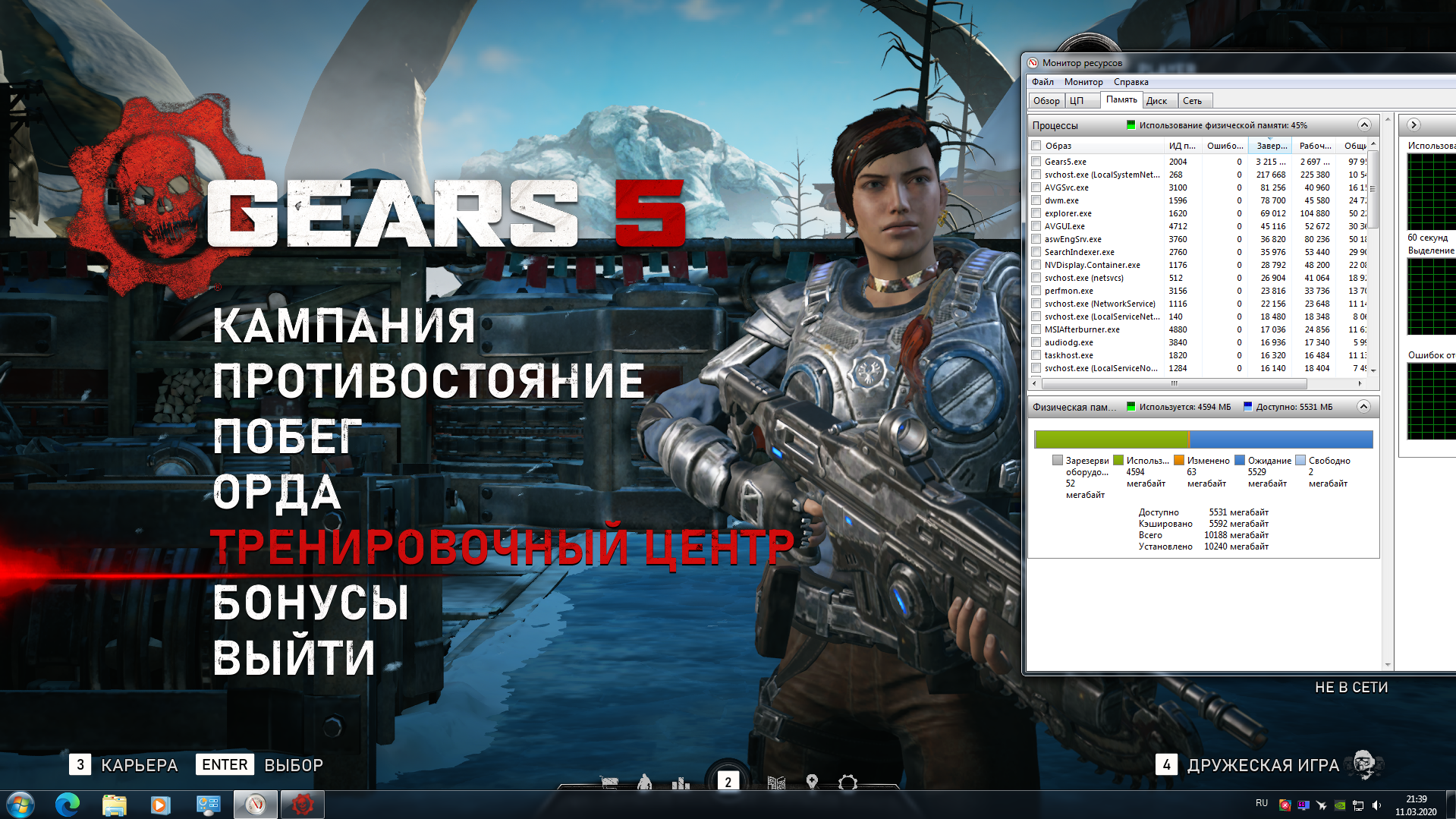
Task: Open the Файл menu
Action: (1042, 82)
